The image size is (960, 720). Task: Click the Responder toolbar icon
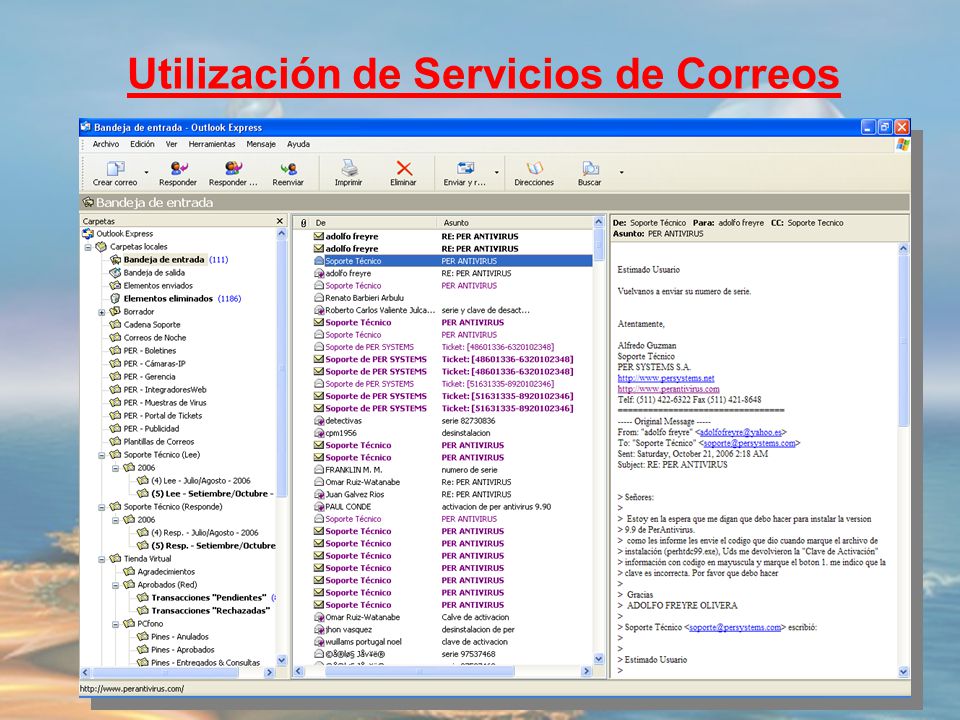[178, 168]
